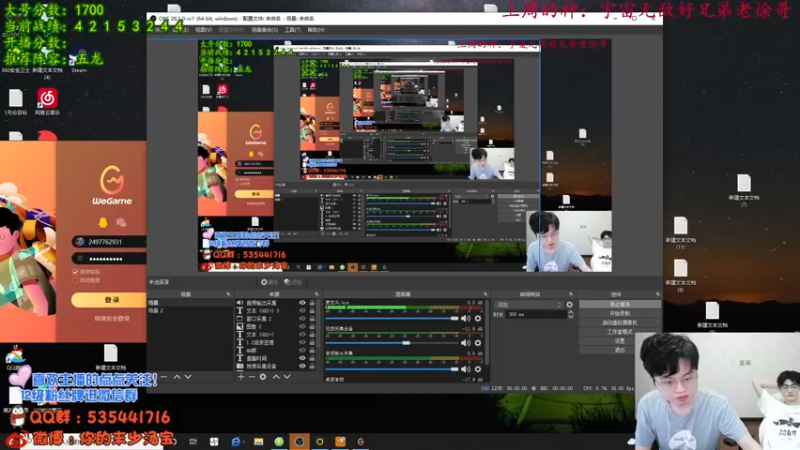This screenshot has height=450, width=800.
Task: Toggle visibility of QQ群 source
Action: point(302,351)
